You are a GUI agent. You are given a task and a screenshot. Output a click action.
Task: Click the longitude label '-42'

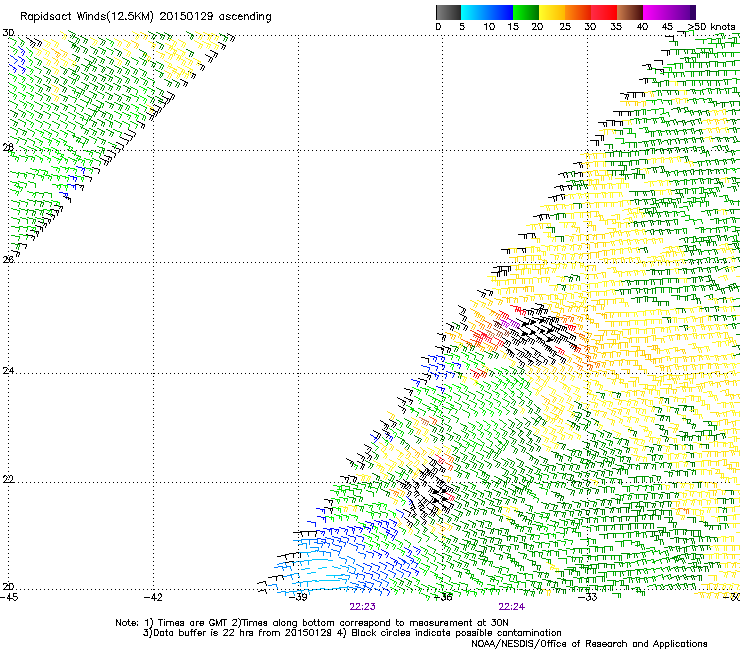153,597
